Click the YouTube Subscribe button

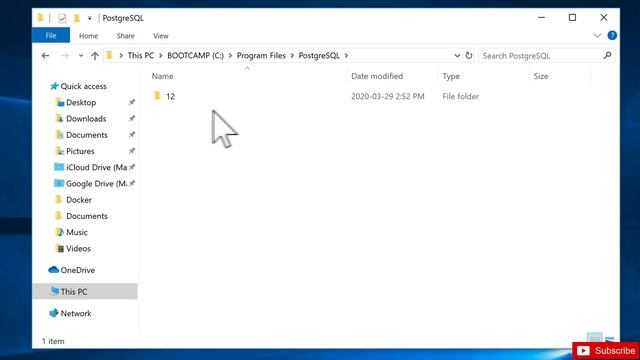606,351
